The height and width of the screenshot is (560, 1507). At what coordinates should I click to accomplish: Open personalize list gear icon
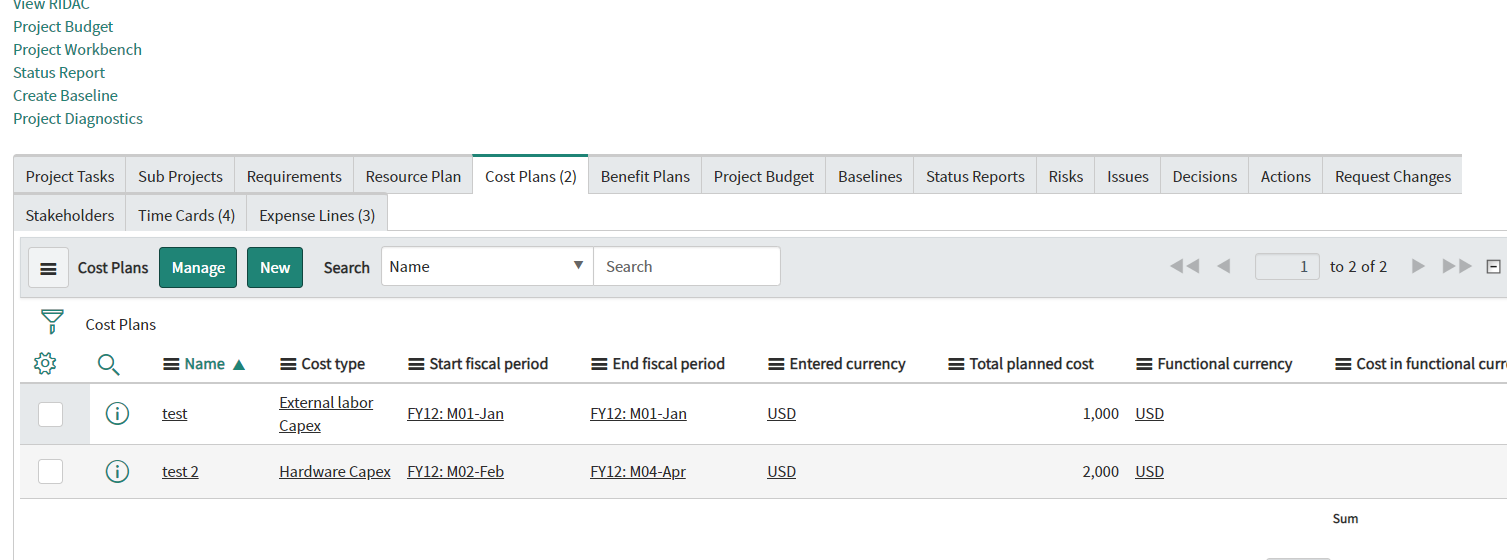pyautogui.click(x=44, y=364)
